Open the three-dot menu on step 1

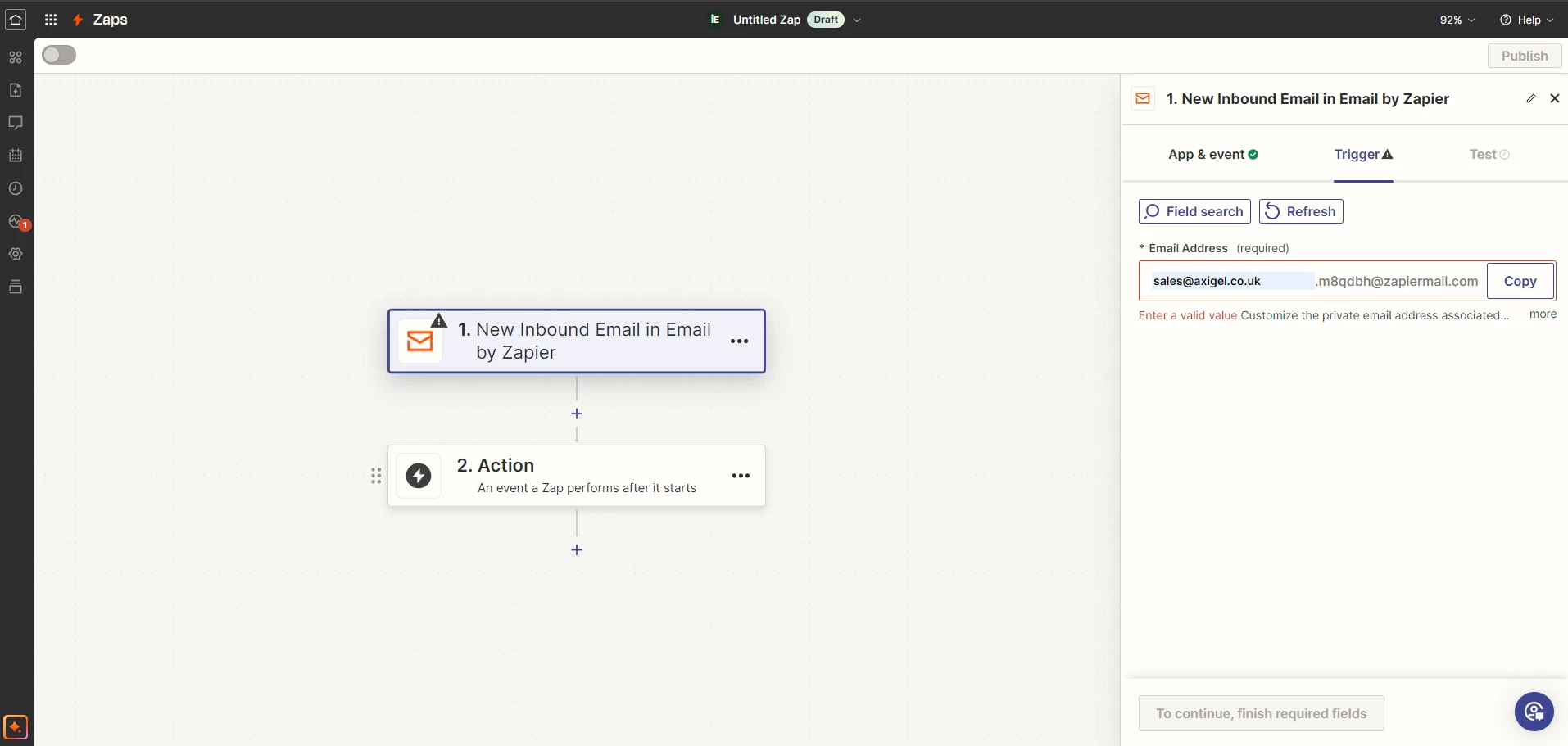pos(739,341)
